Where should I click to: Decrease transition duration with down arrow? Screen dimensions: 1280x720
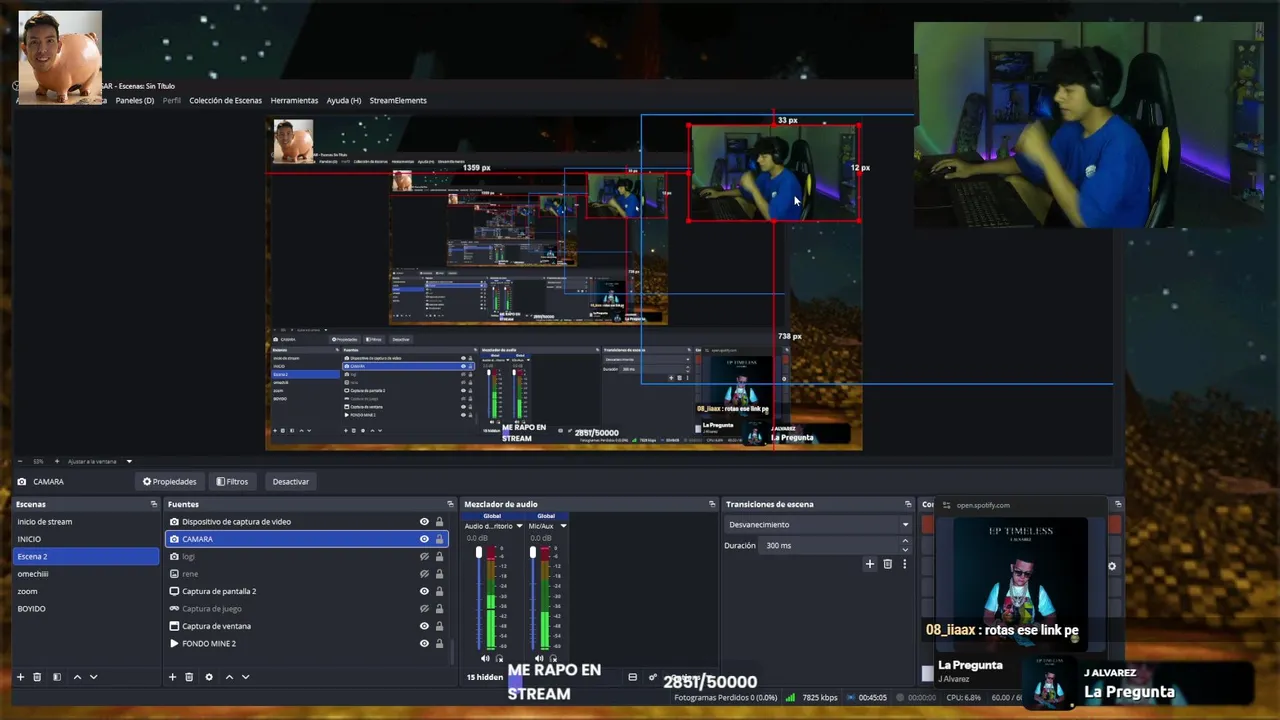(x=905, y=550)
